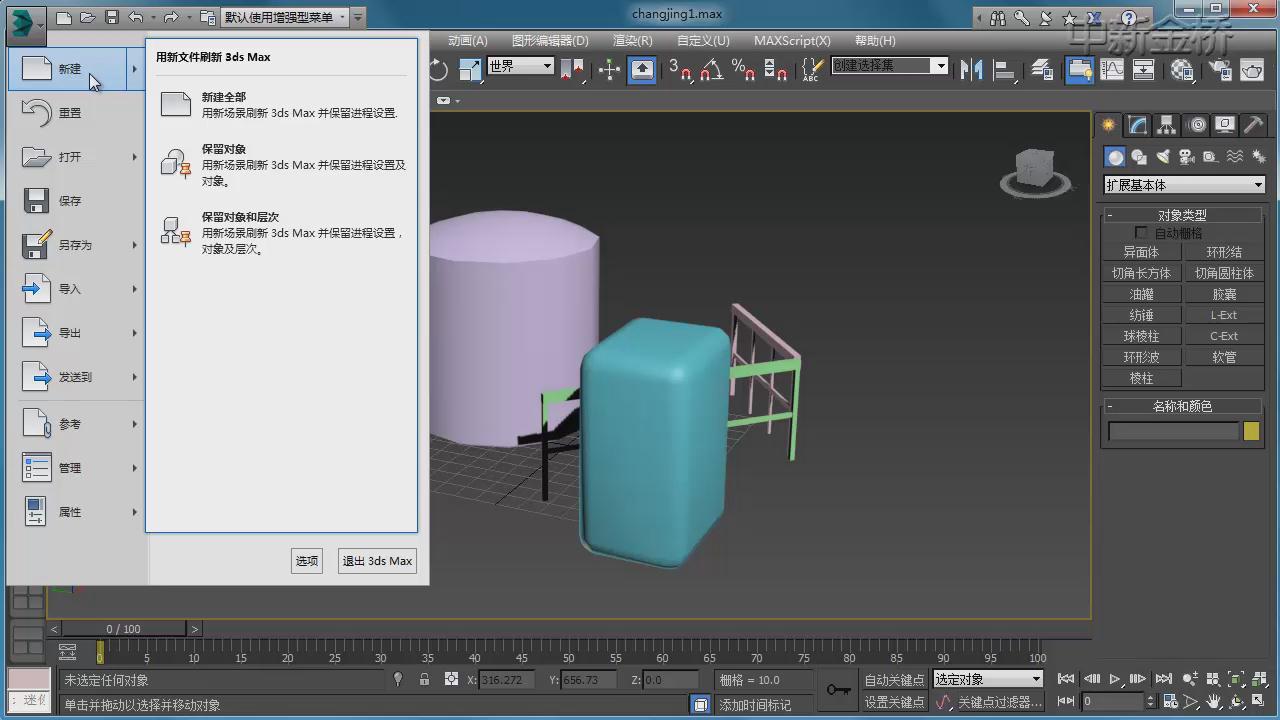
Task: Click the Mirror tool icon
Action: coord(970,69)
